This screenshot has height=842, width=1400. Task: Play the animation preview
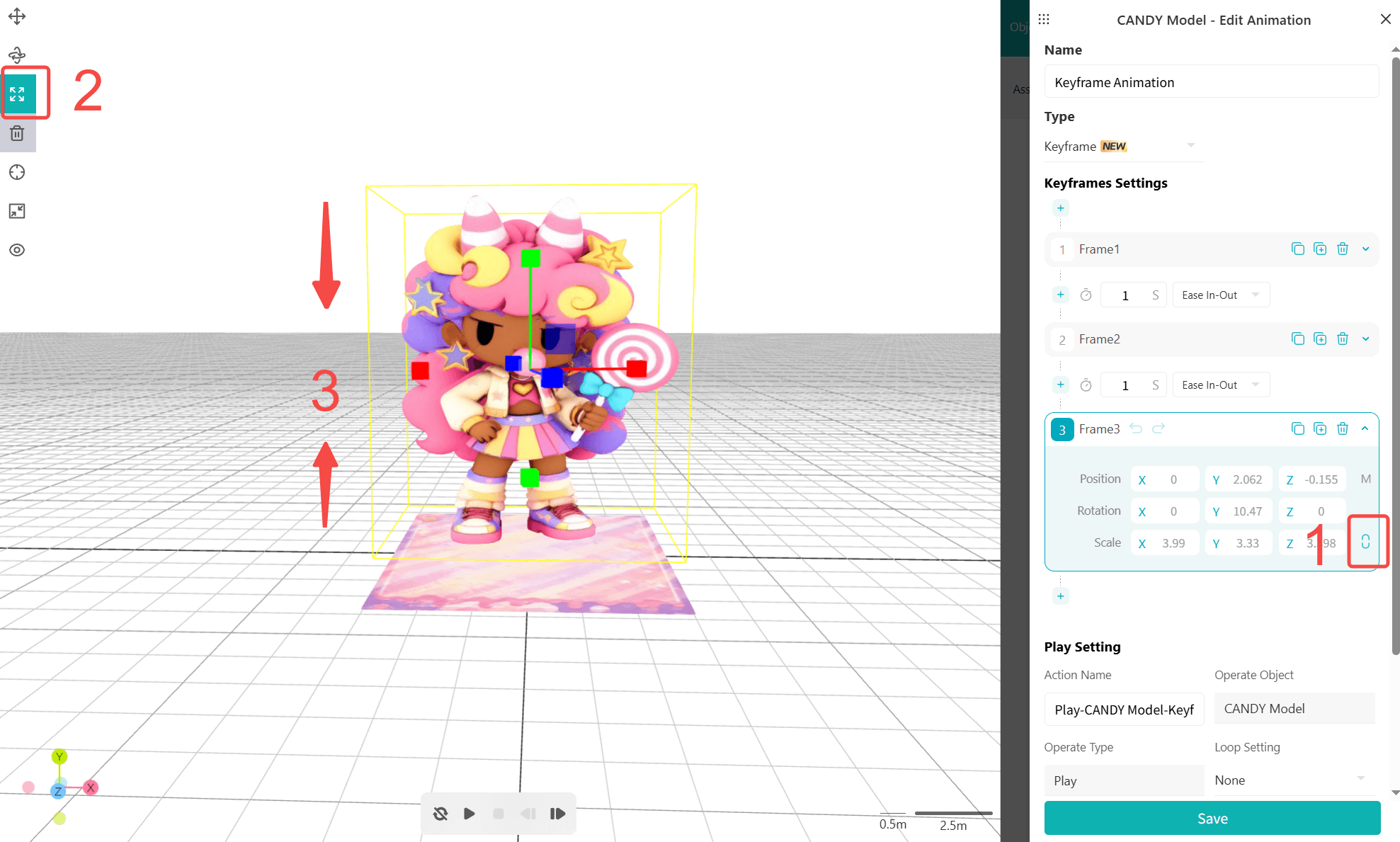(x=469, y=814)
